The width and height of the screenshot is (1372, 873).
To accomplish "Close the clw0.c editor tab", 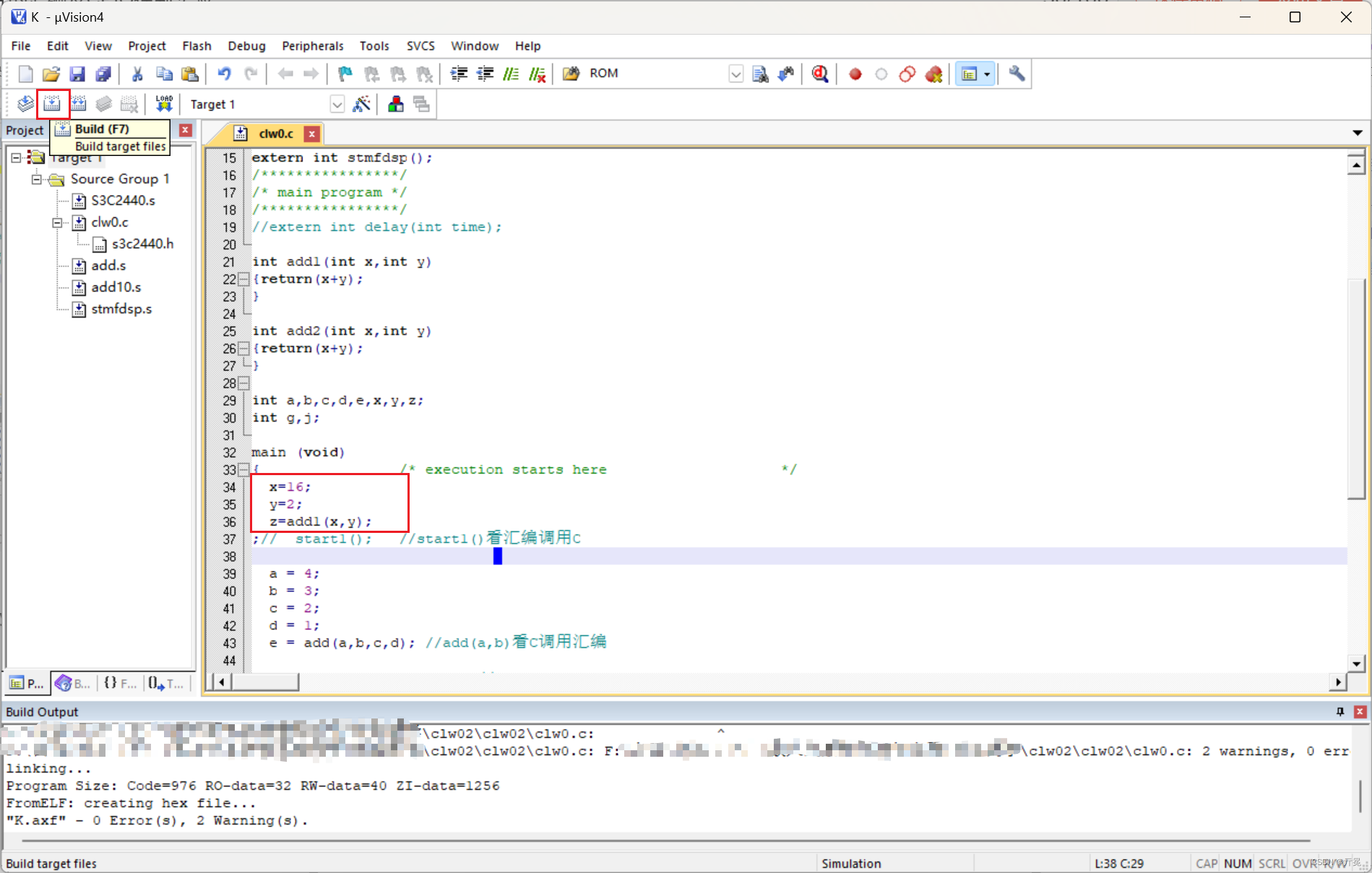I will pyautogui.click(x=311, y=134).
